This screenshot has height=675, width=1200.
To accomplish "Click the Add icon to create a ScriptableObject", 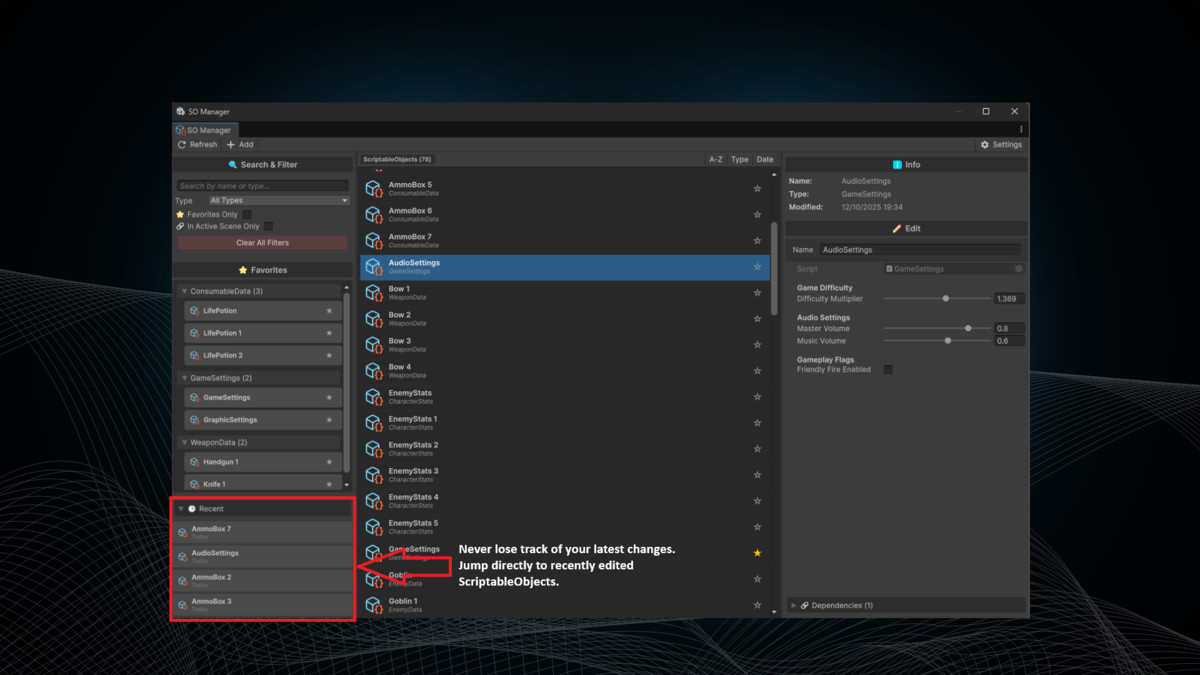I will 230,144.
